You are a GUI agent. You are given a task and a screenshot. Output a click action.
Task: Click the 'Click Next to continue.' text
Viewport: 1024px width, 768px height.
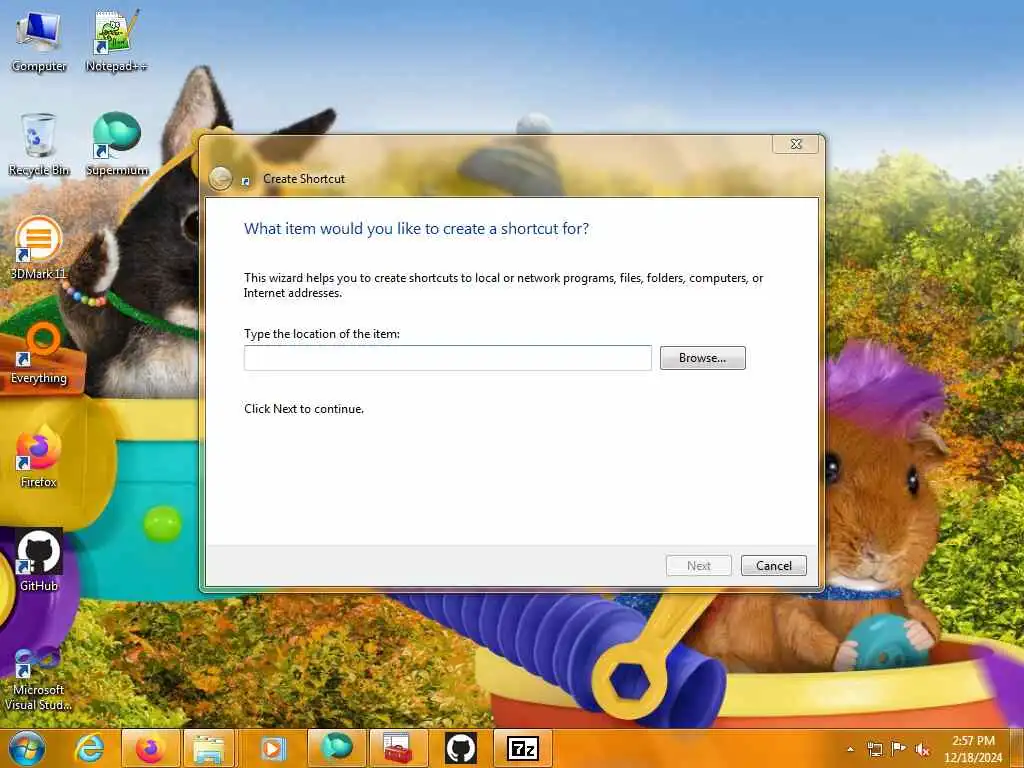click(x=304, y=409)
